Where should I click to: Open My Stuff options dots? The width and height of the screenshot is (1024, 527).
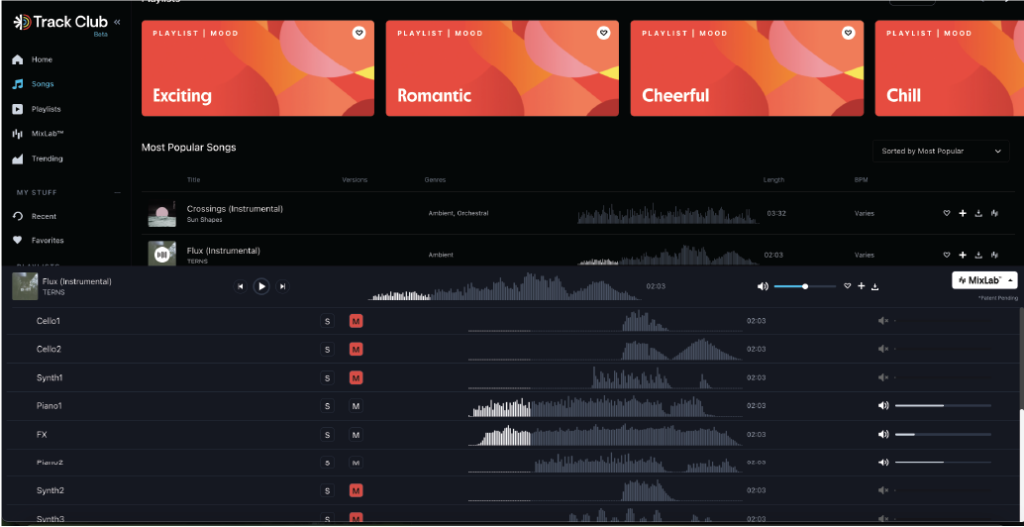[118, 193]
